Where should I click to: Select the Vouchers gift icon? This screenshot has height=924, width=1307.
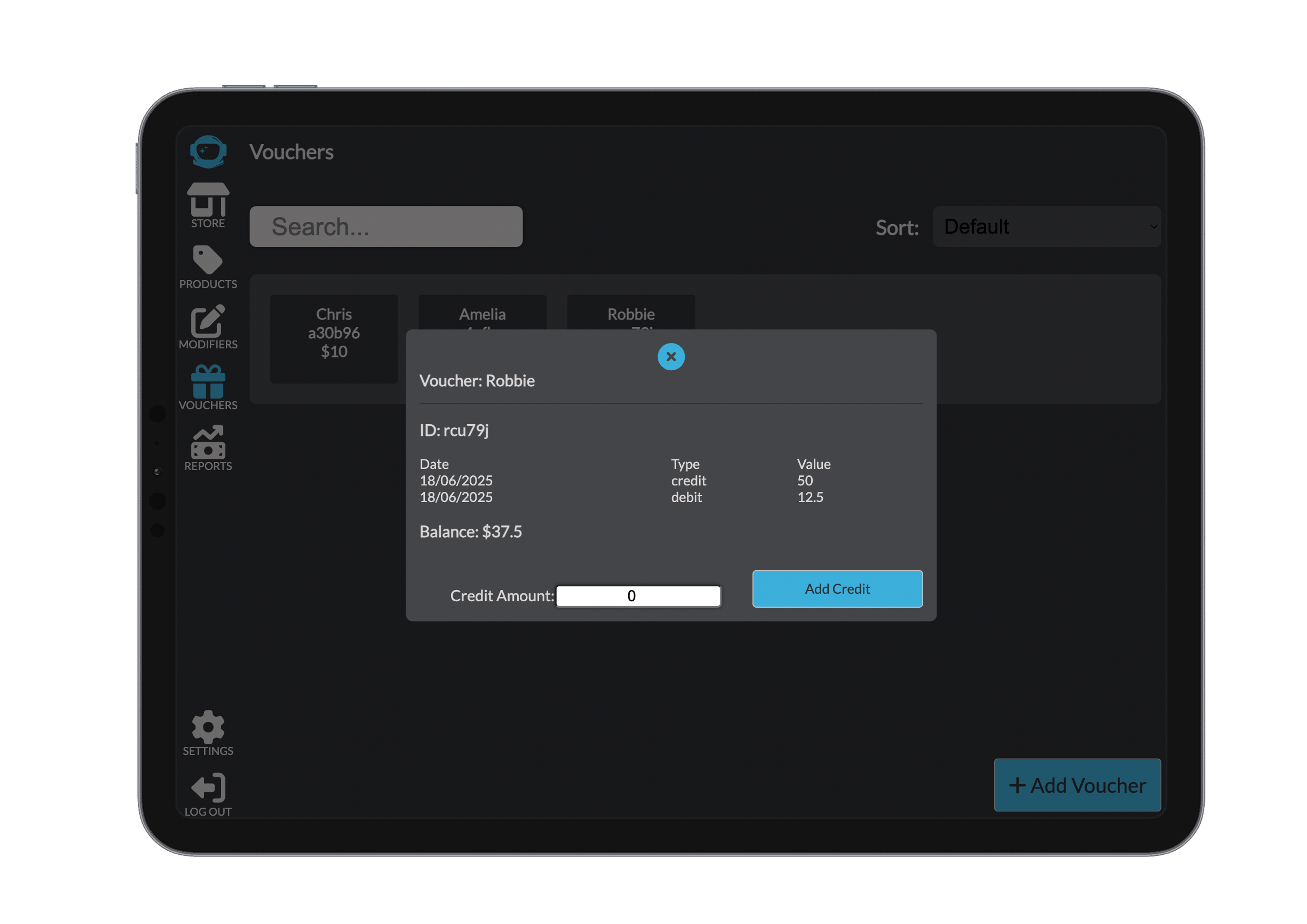point(208,382)
